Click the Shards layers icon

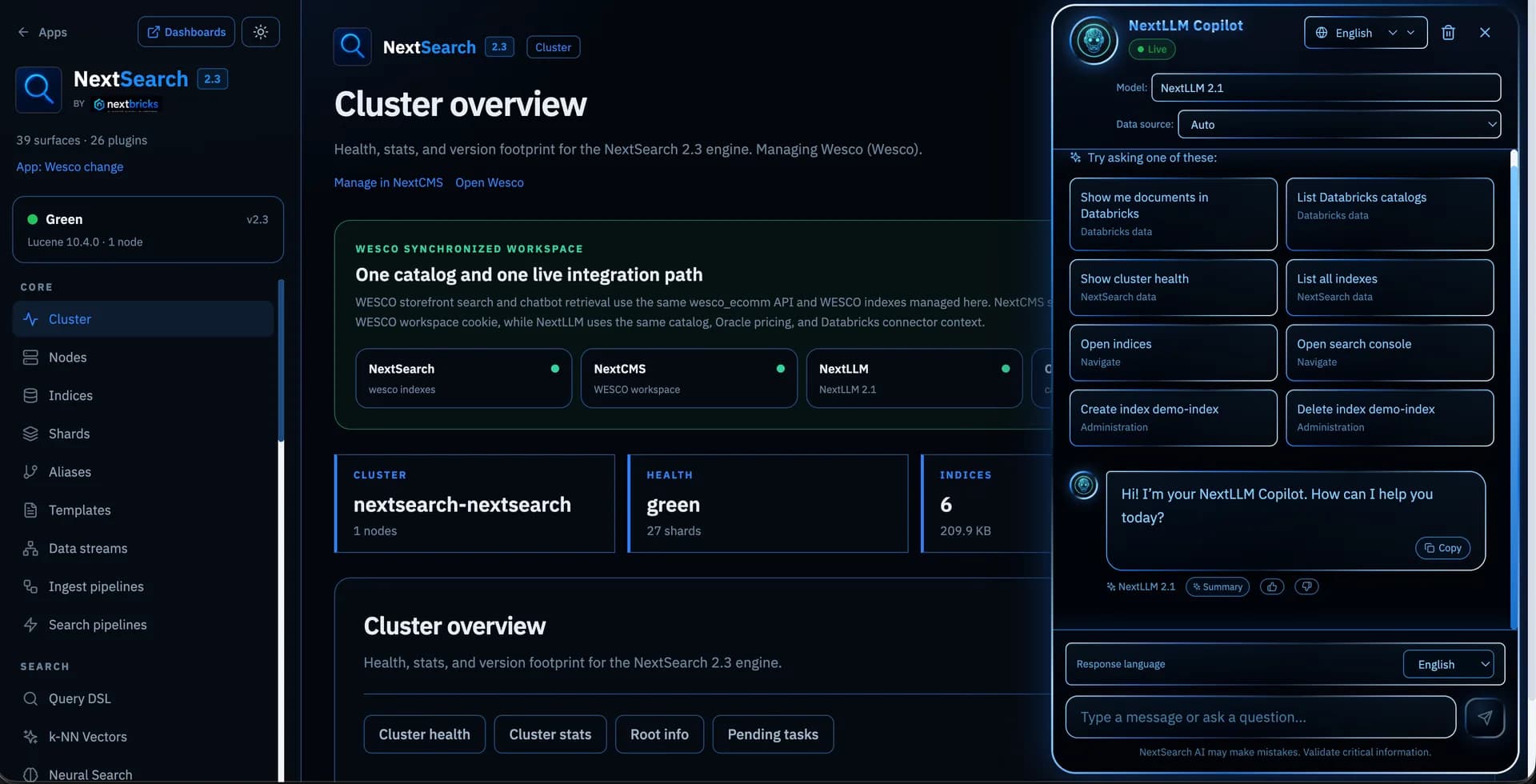click(x=30, y=434)
